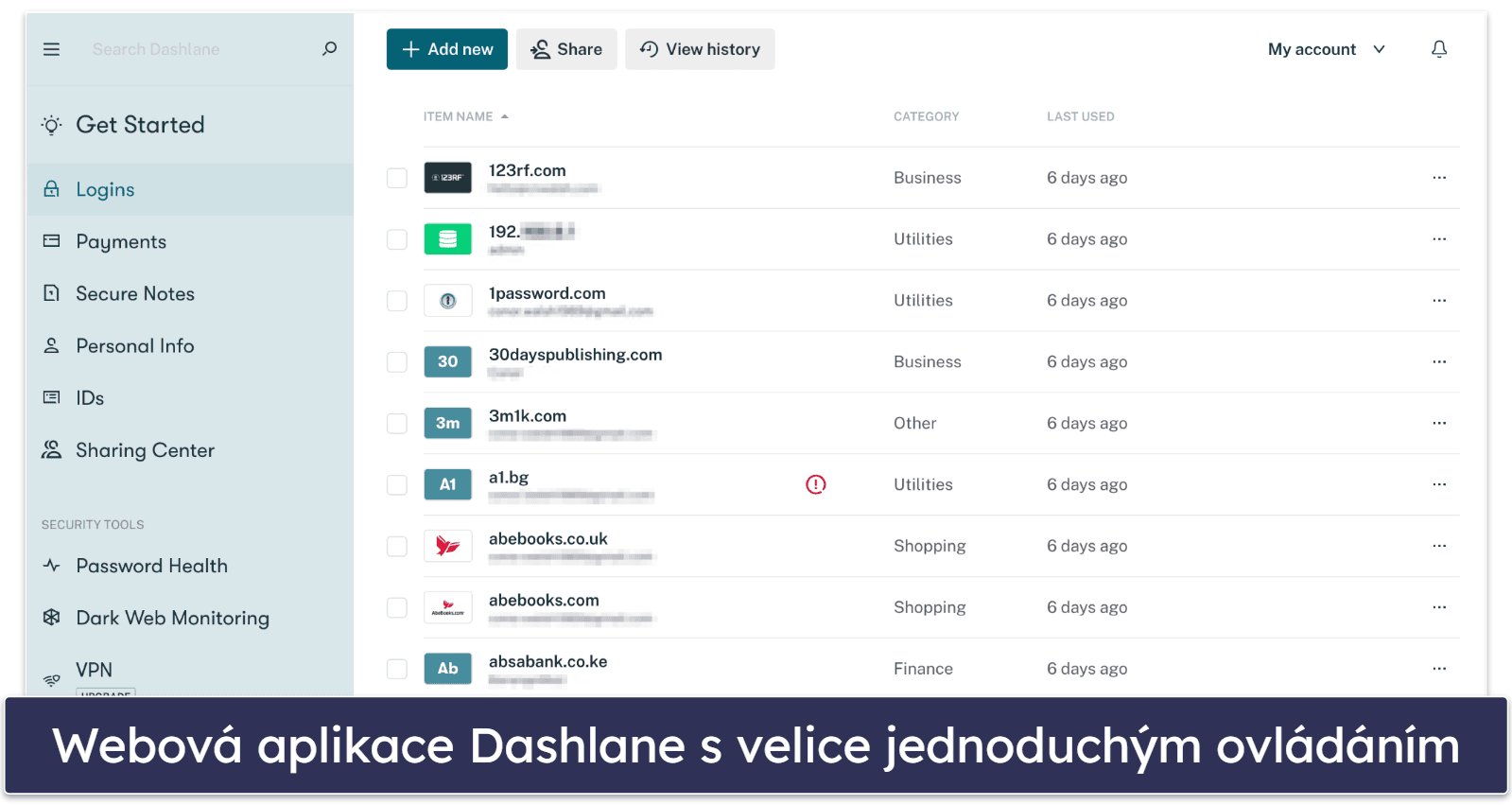Go to Logins in sidebar
The width and height of the screenshot is (1512, 805).
[190, 189]
